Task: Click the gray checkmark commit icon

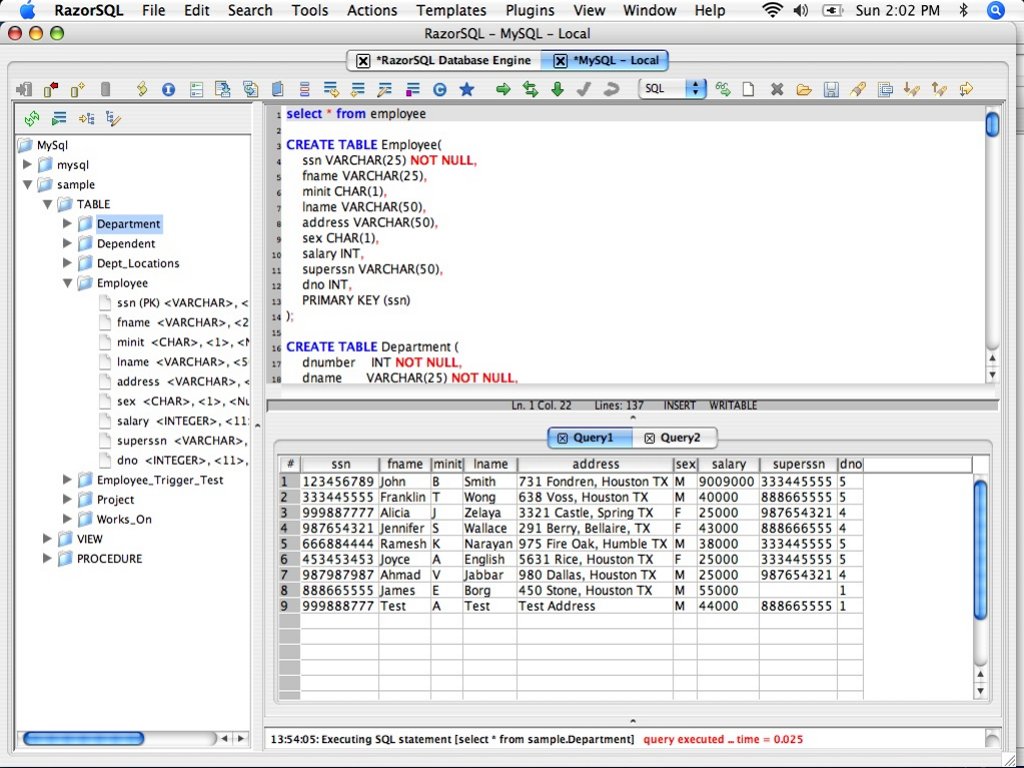Action: coord(584,89)
